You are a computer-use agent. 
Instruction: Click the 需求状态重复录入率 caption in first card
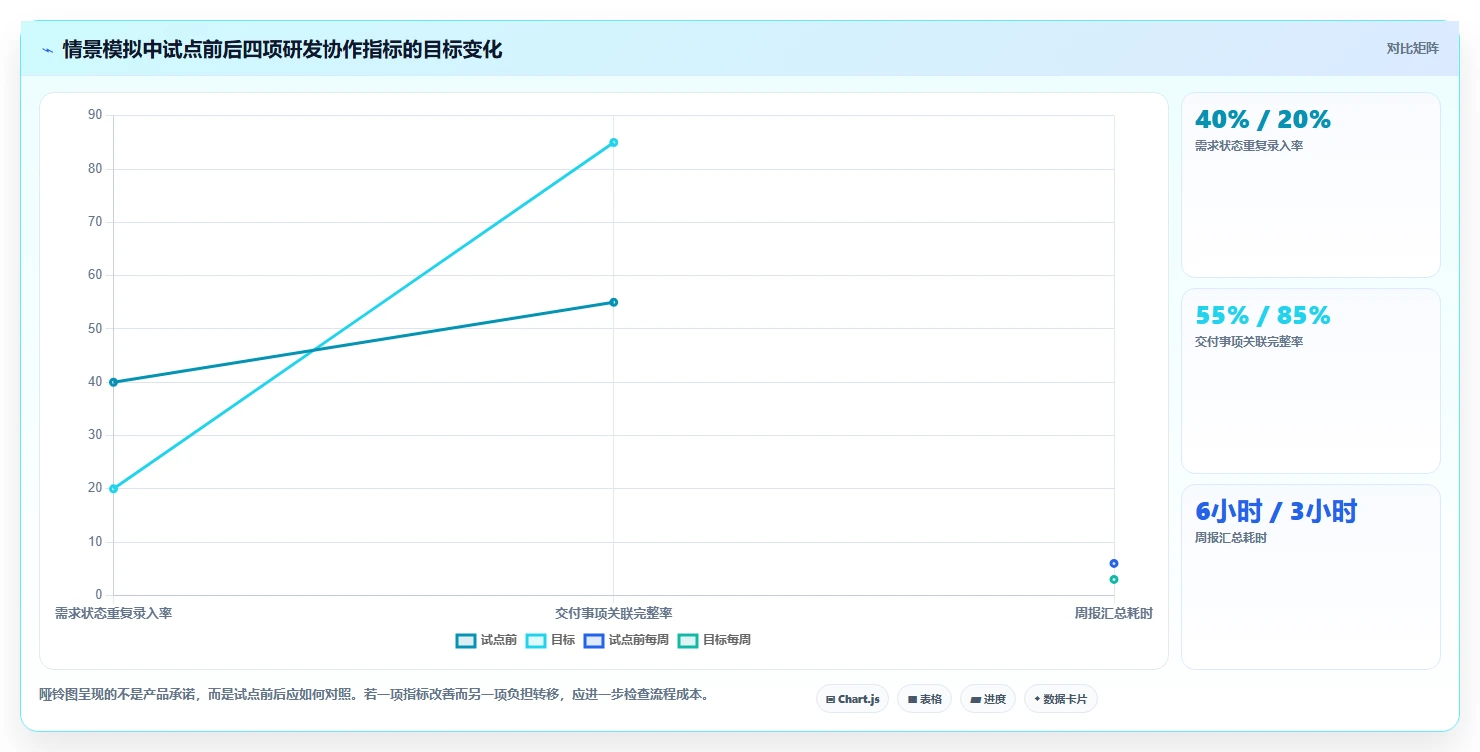pos(1249,146)
